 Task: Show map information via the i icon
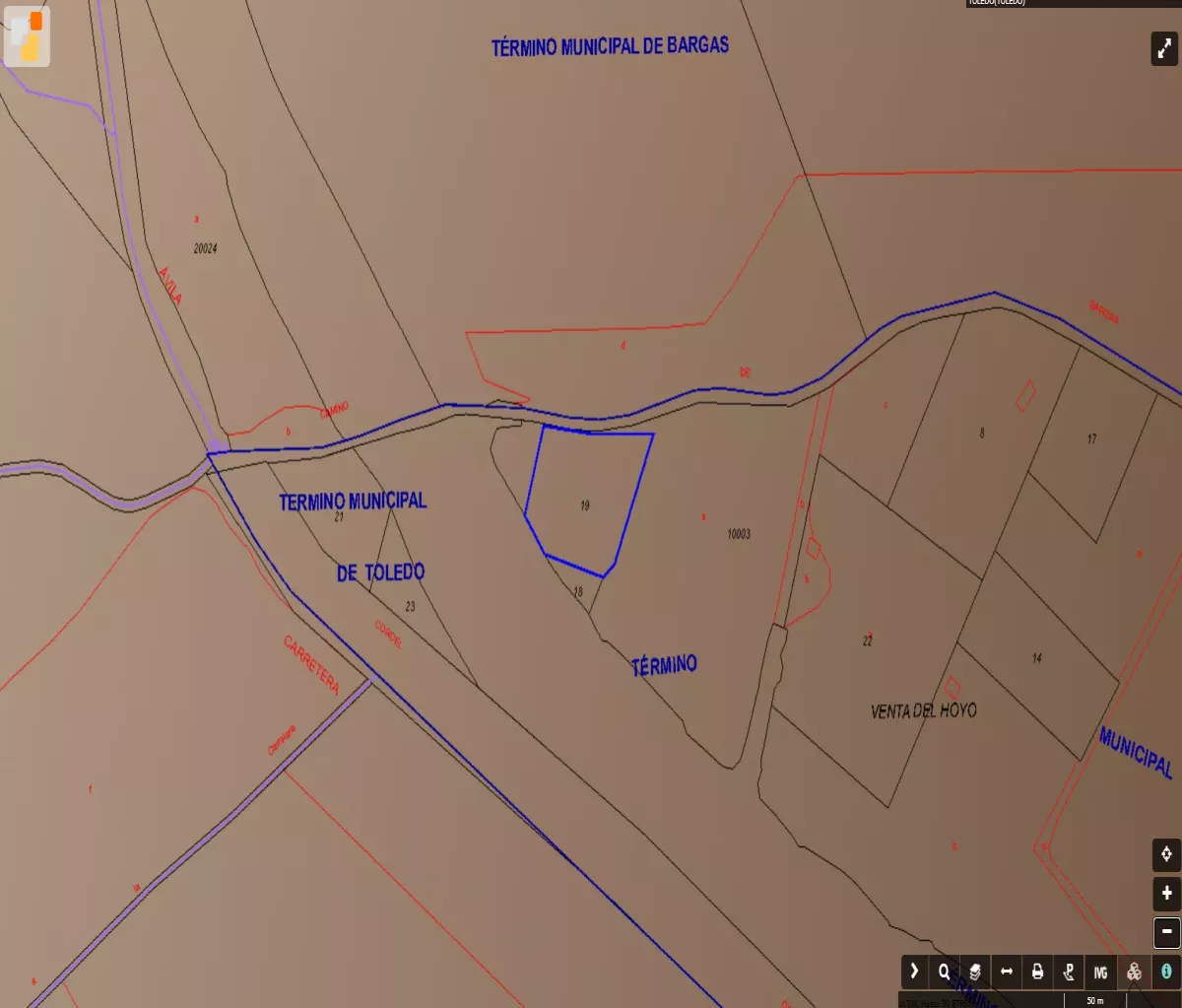click(x=1166, y=972)
